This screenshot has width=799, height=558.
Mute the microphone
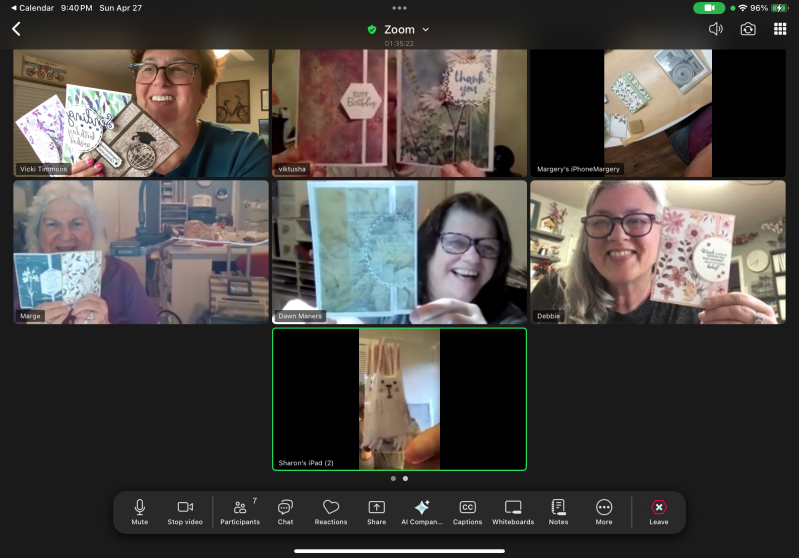click(x=140, y=512)
